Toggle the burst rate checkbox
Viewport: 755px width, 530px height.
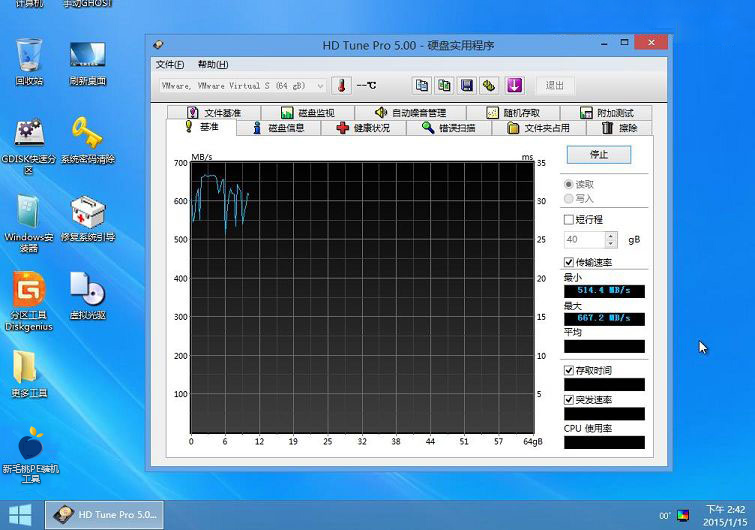coord(569,400)
